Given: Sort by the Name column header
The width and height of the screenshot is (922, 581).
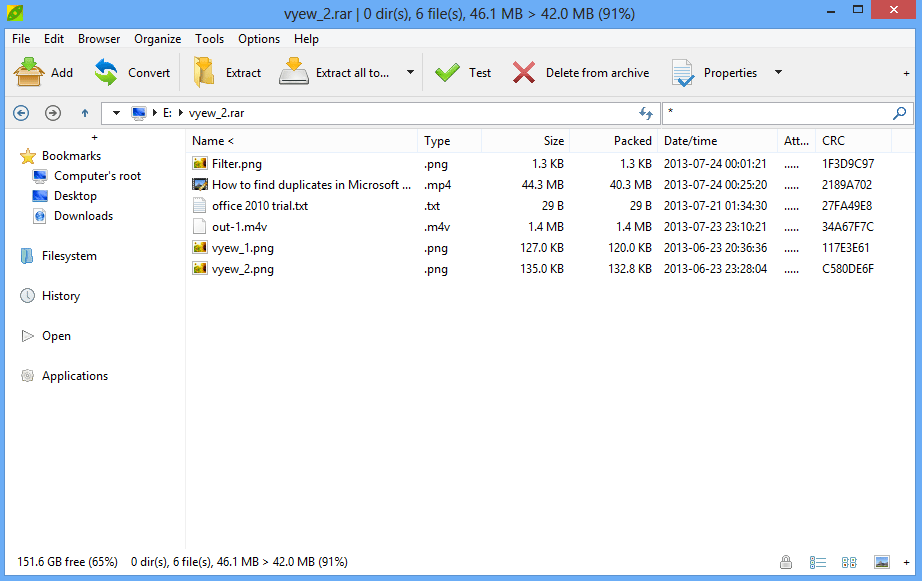Looking at the screenshot, I should tap(302, 141).
